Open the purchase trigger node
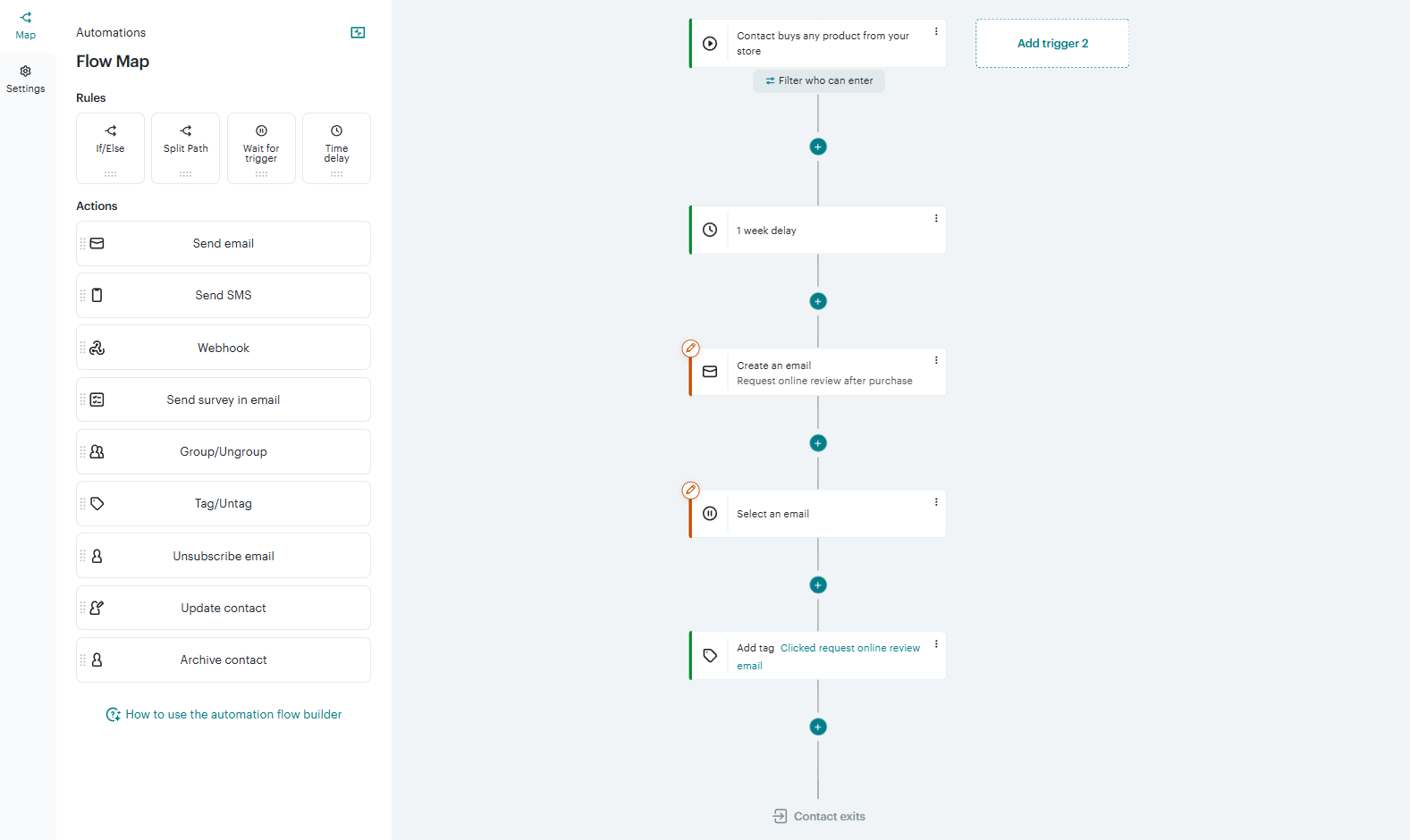This screenshot has width=1410, height=840. point(818,43)
